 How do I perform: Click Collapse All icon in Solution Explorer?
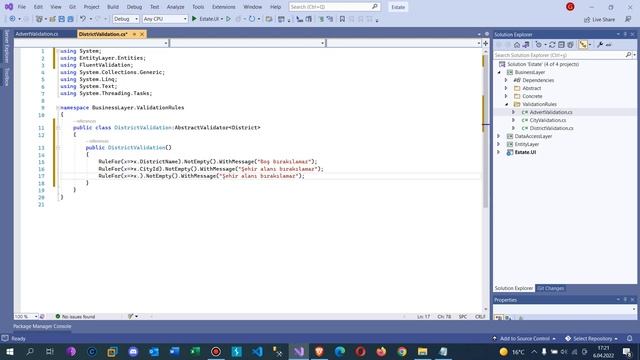tap(561, 45)
